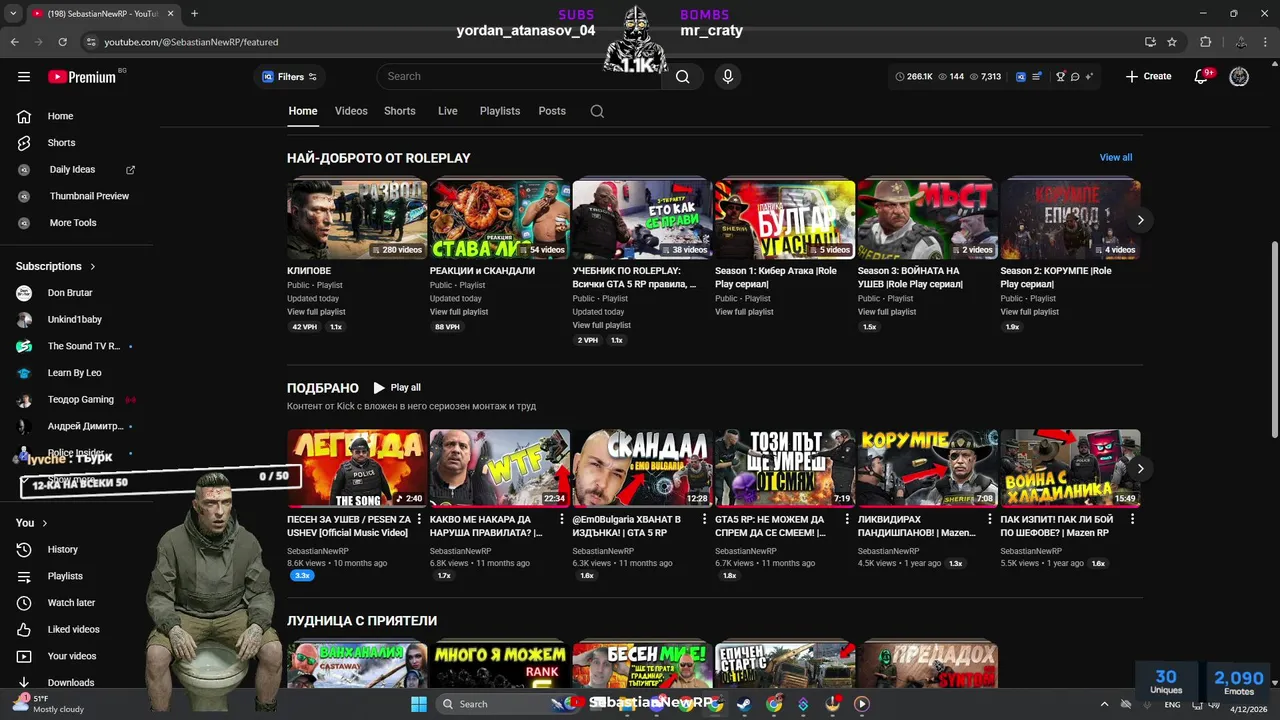Click the list icon in extension toolbar
This screenshot has width=1280, height=720.
[x=1037, y=77]
